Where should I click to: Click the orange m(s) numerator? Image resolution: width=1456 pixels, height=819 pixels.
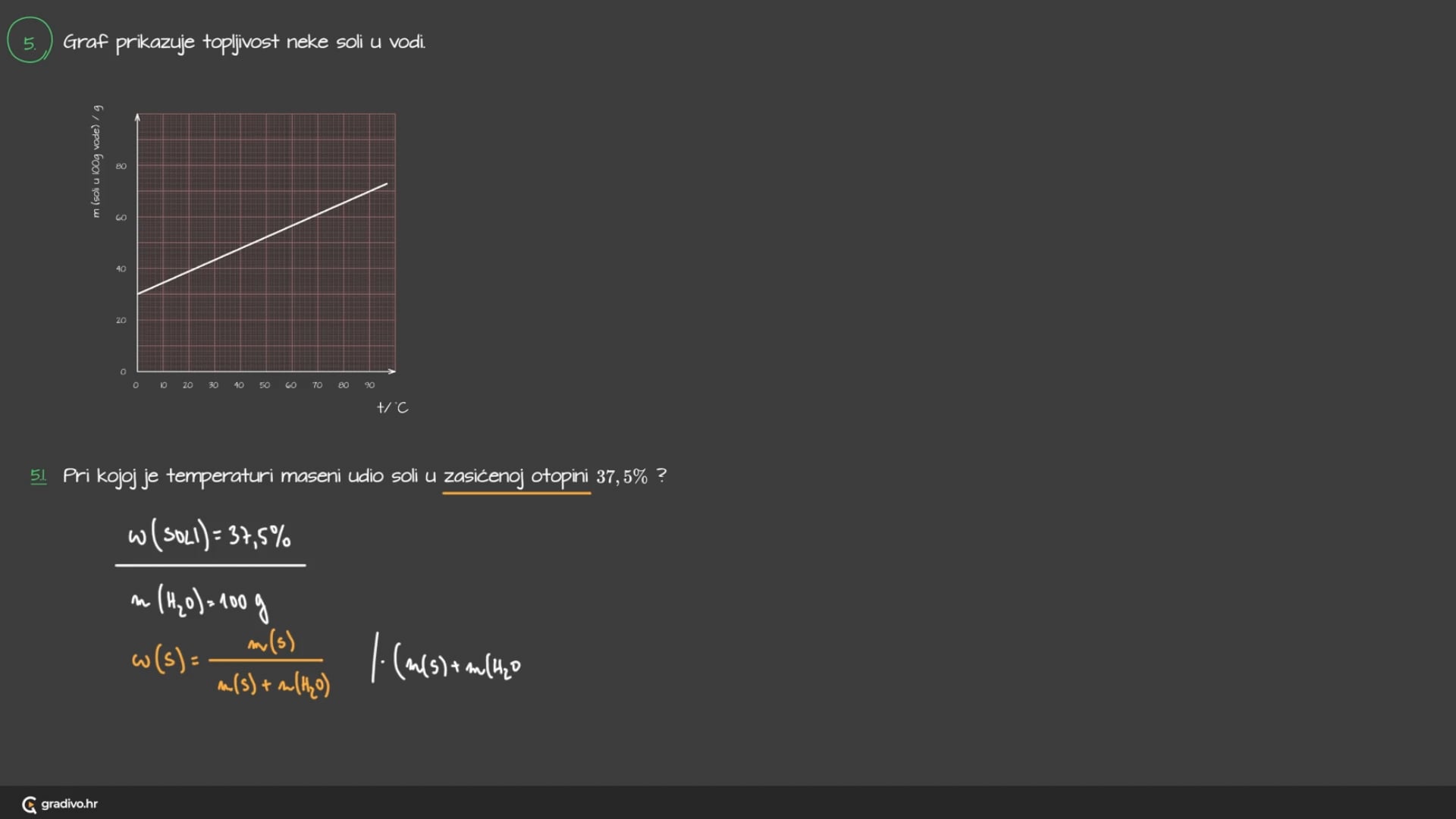pyautogui.click(x=271, y=643)
